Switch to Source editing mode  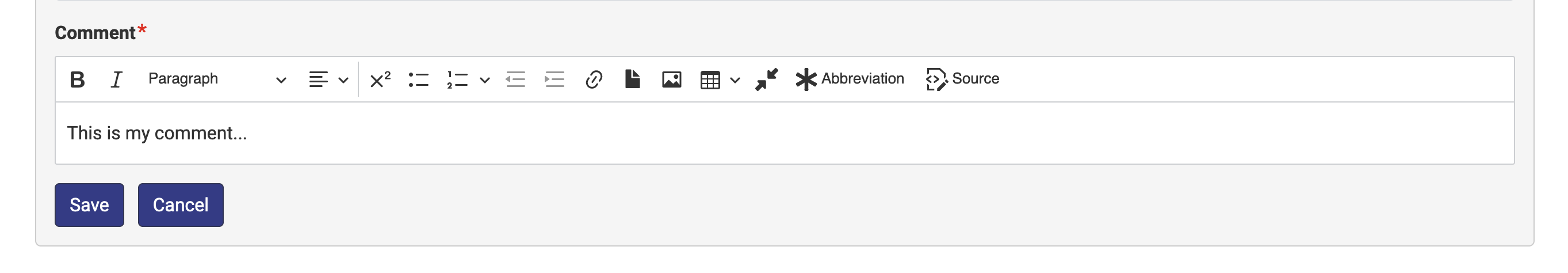tap(962, 79)
